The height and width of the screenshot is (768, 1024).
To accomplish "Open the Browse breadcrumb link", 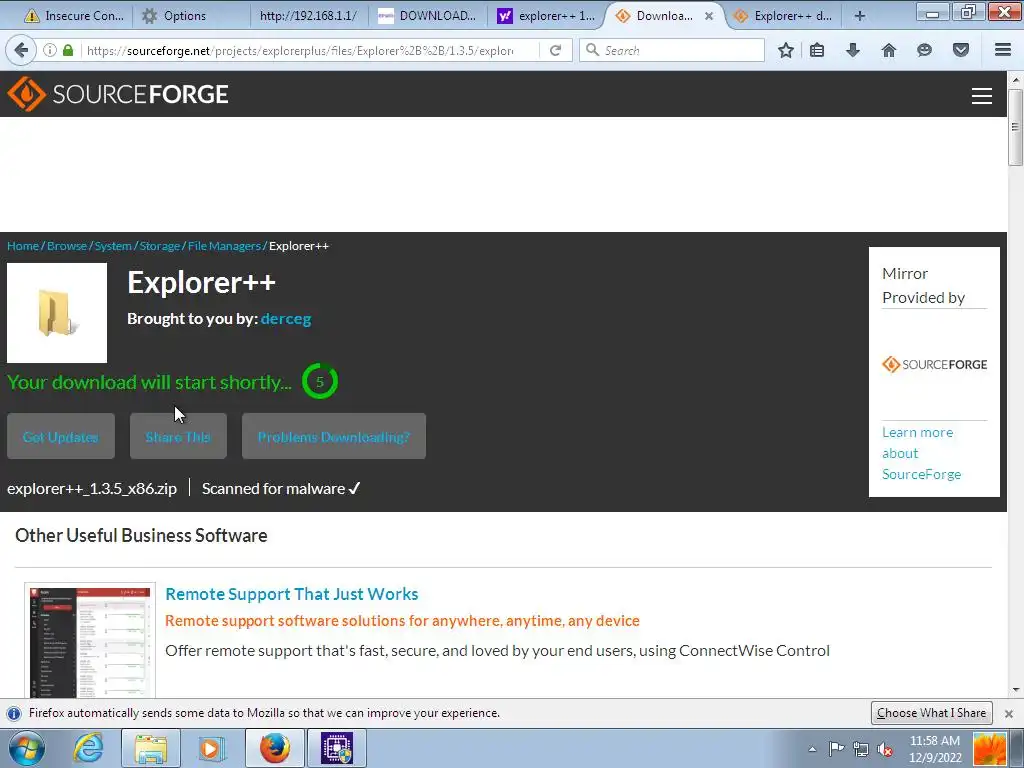I will [67, 246].
